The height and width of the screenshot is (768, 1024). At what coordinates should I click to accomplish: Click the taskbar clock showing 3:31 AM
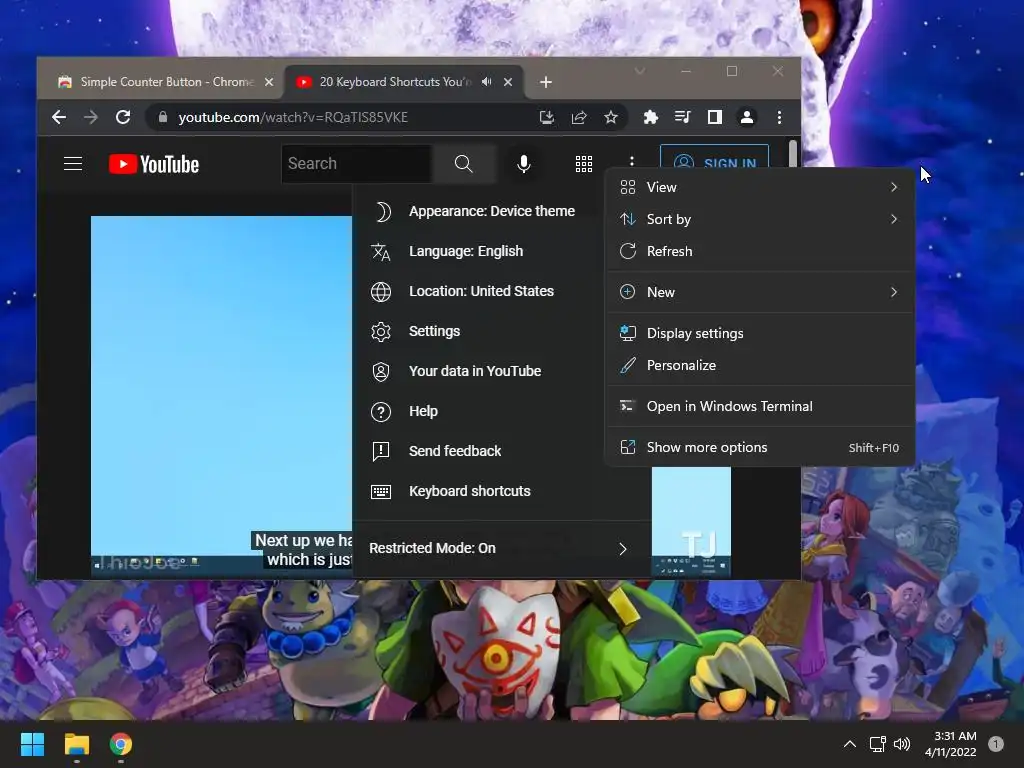click(951, 744)
